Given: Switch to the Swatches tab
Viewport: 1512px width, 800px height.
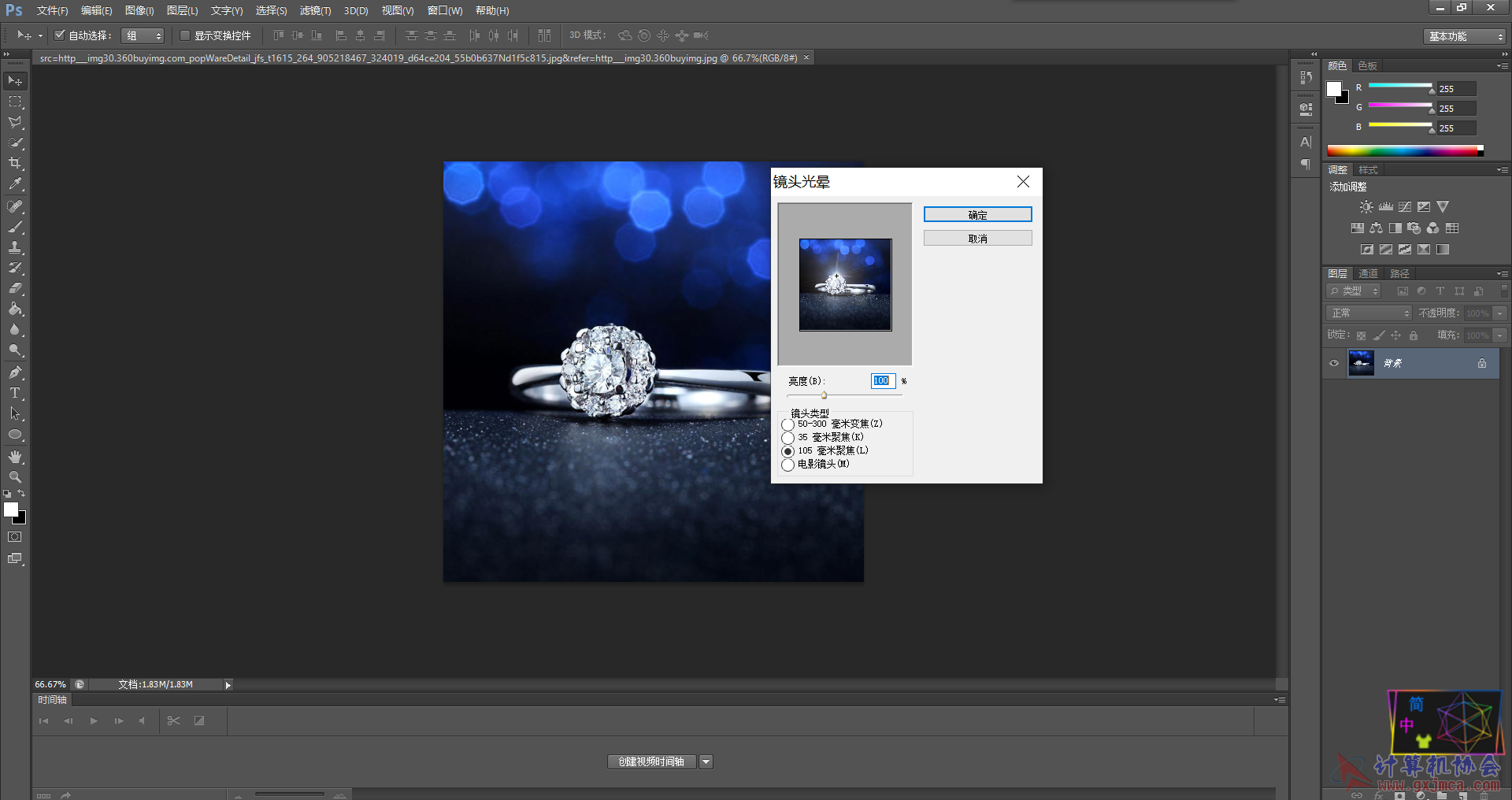Looking at the screenshot, I should point(1368,66).
